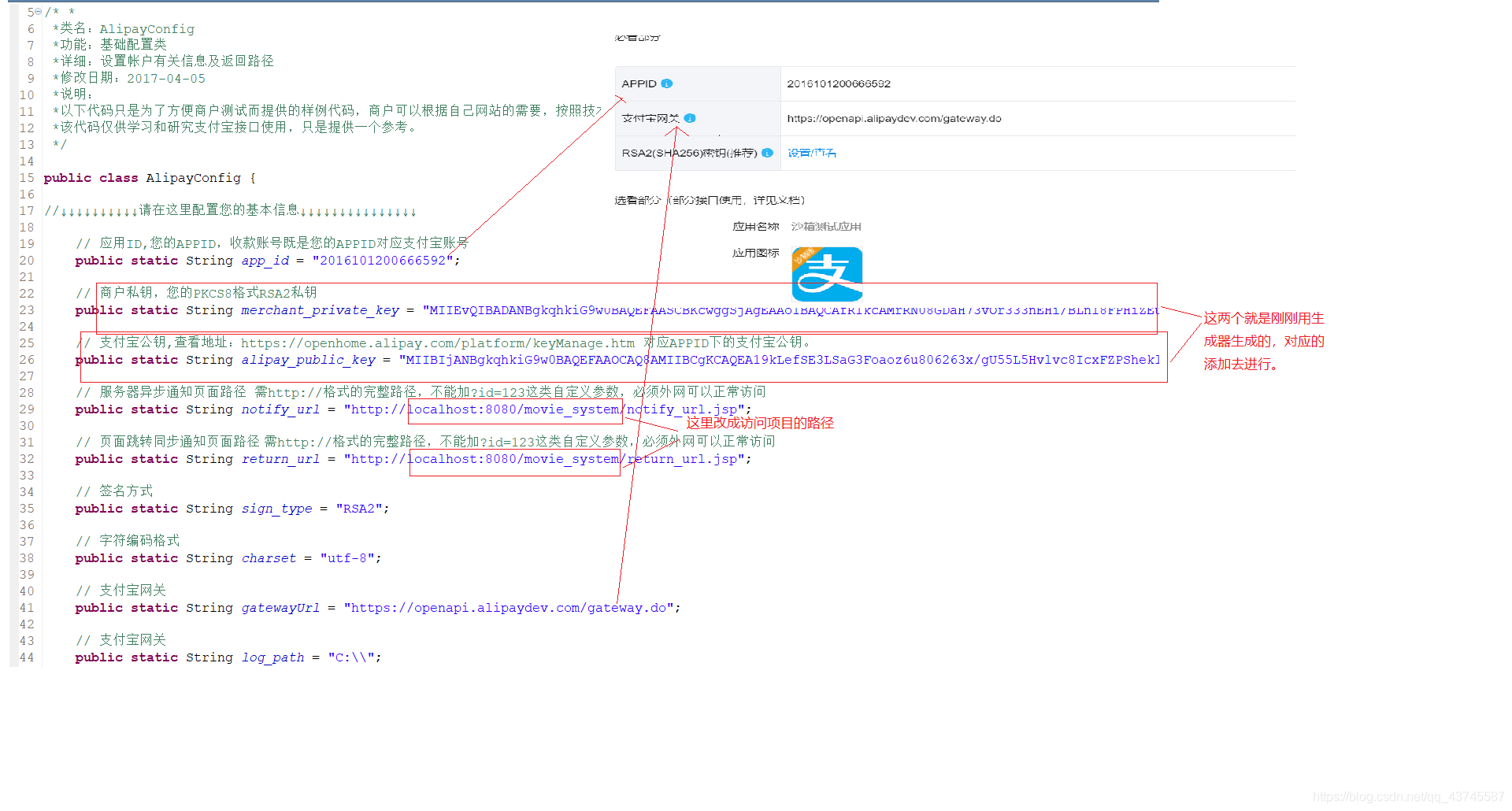Select the APPID value 2016101200666592 in the table
1512x811 pixels.
pyautogui.click(x=839, y=83)
